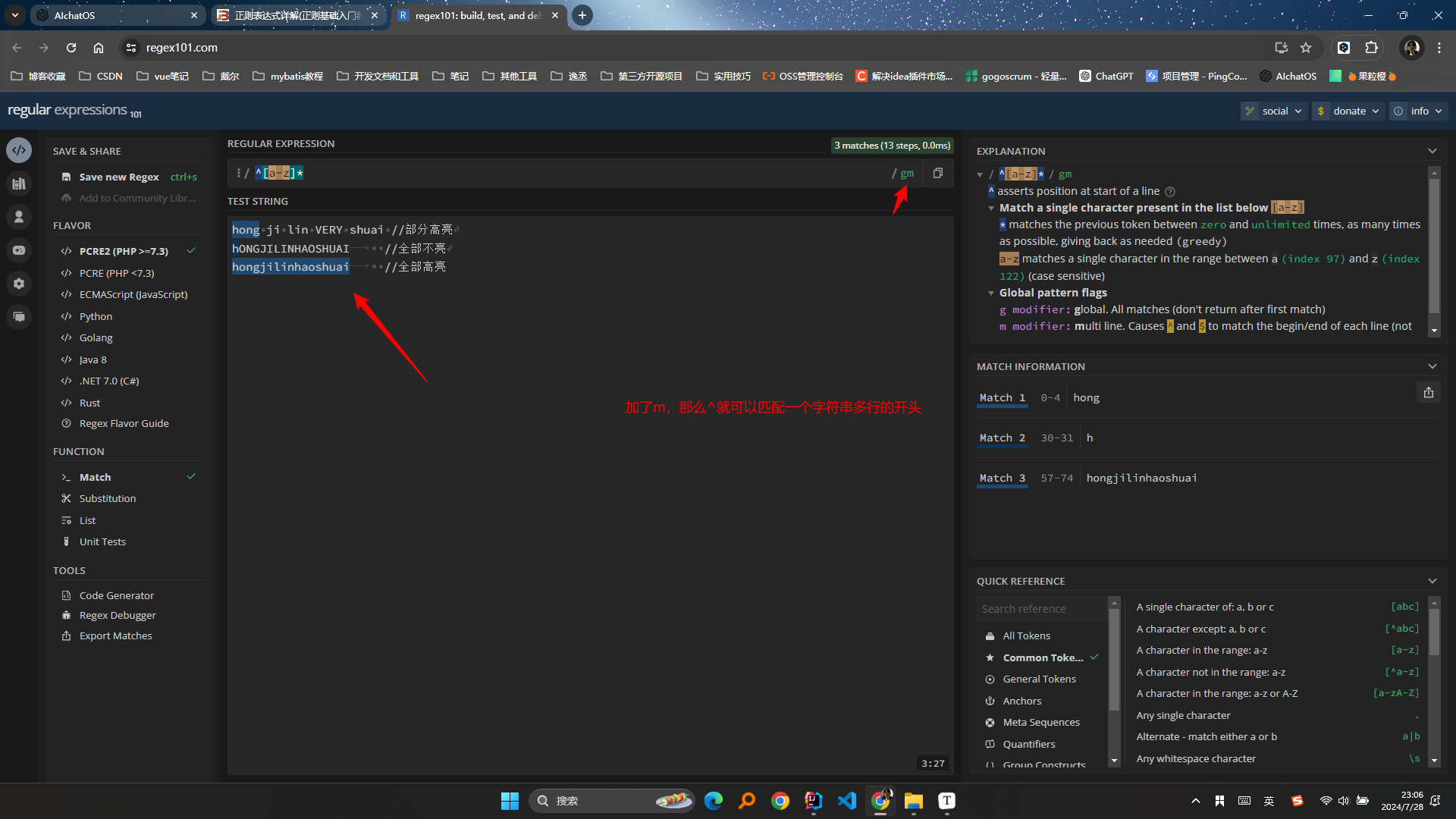Open the Code Generator tool
The image size is (1456, 819).
pos(116,595)
